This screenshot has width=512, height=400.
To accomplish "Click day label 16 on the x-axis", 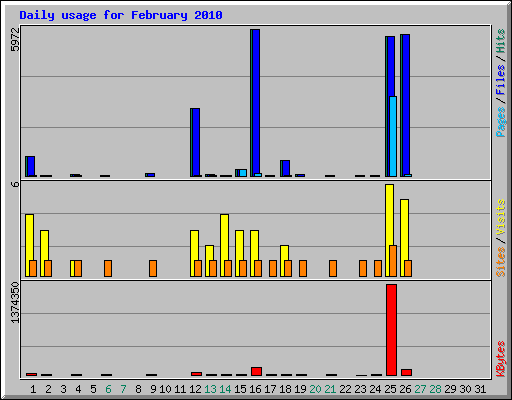I will coord(255,389).
